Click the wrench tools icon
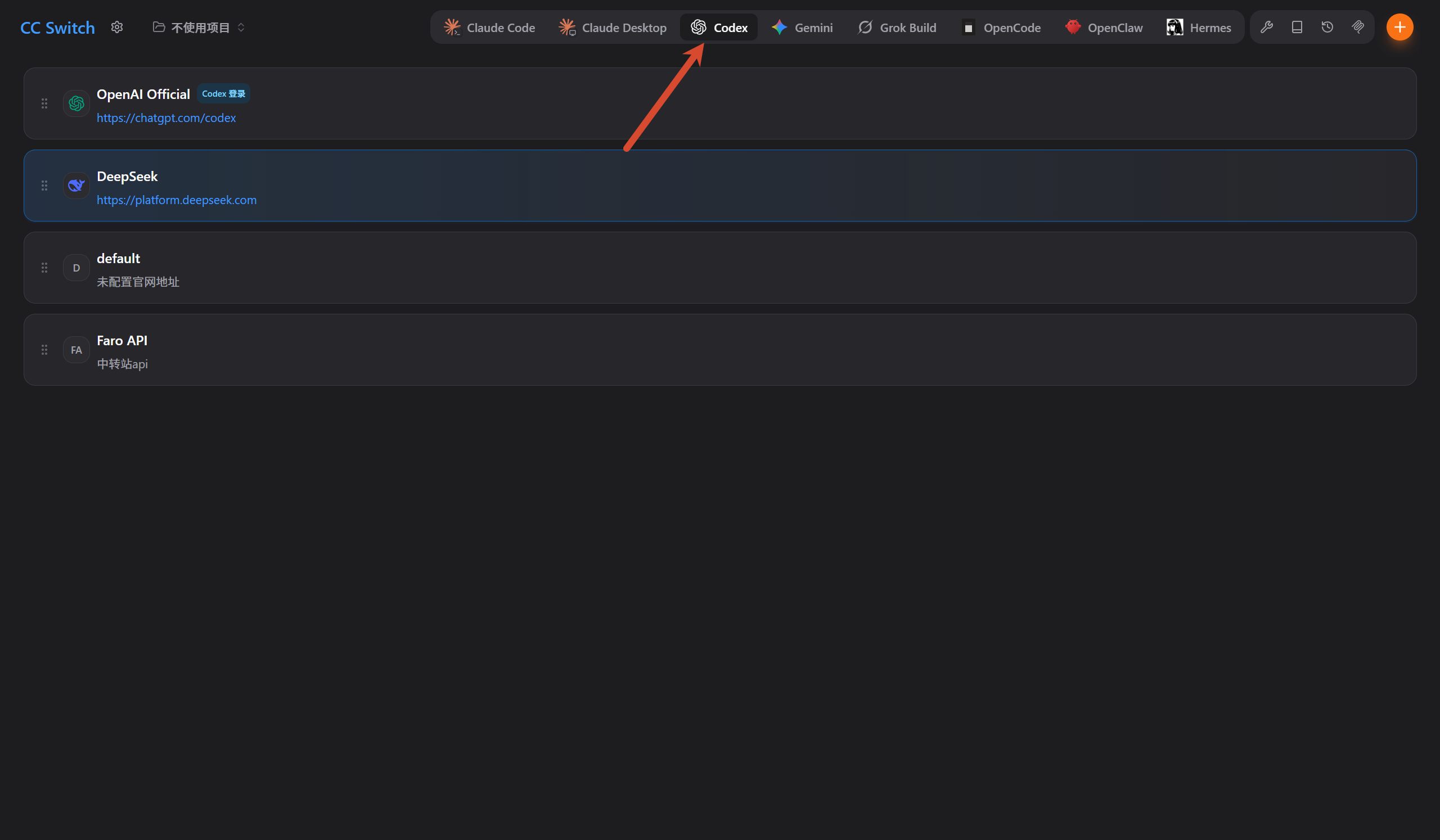The image size is (1440, 840). pos(1266,27)
